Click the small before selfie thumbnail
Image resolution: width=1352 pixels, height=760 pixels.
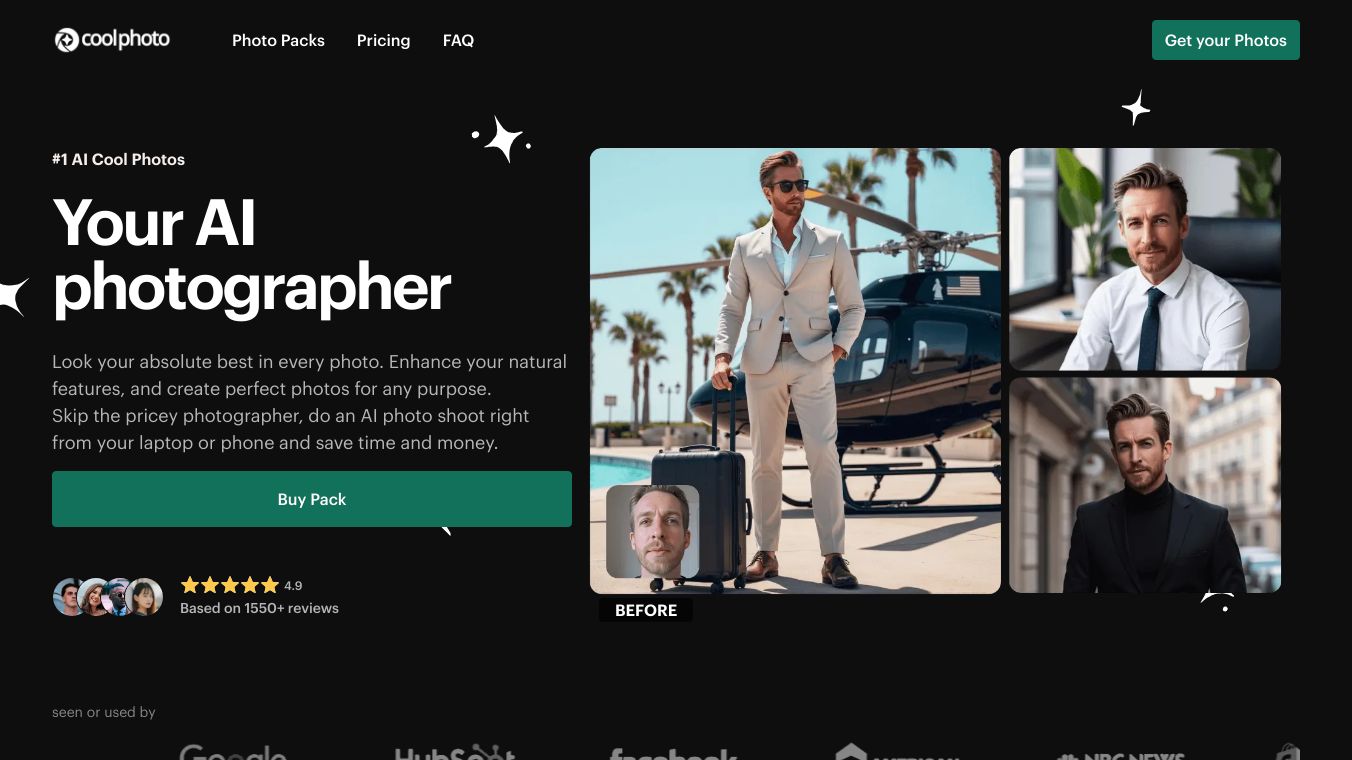click(652, 531)
